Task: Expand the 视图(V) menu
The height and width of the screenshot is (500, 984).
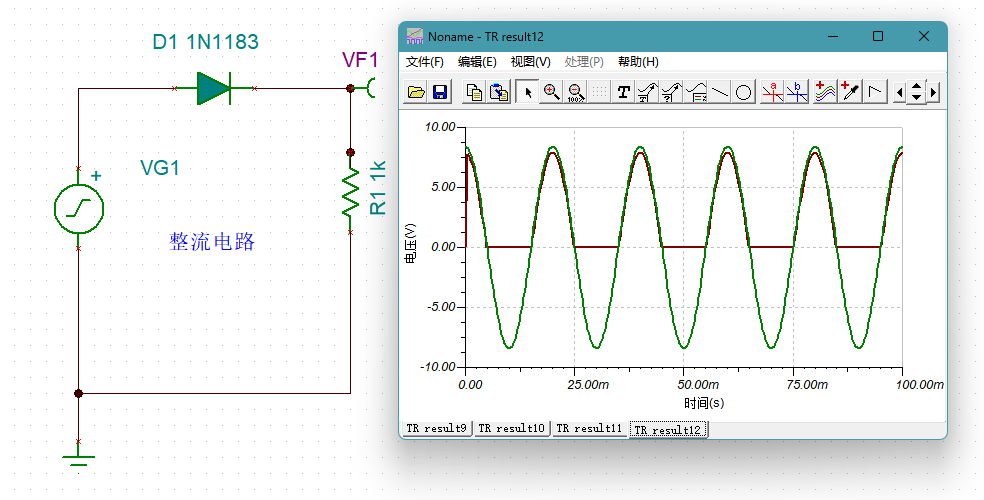Action: [530, 62]
